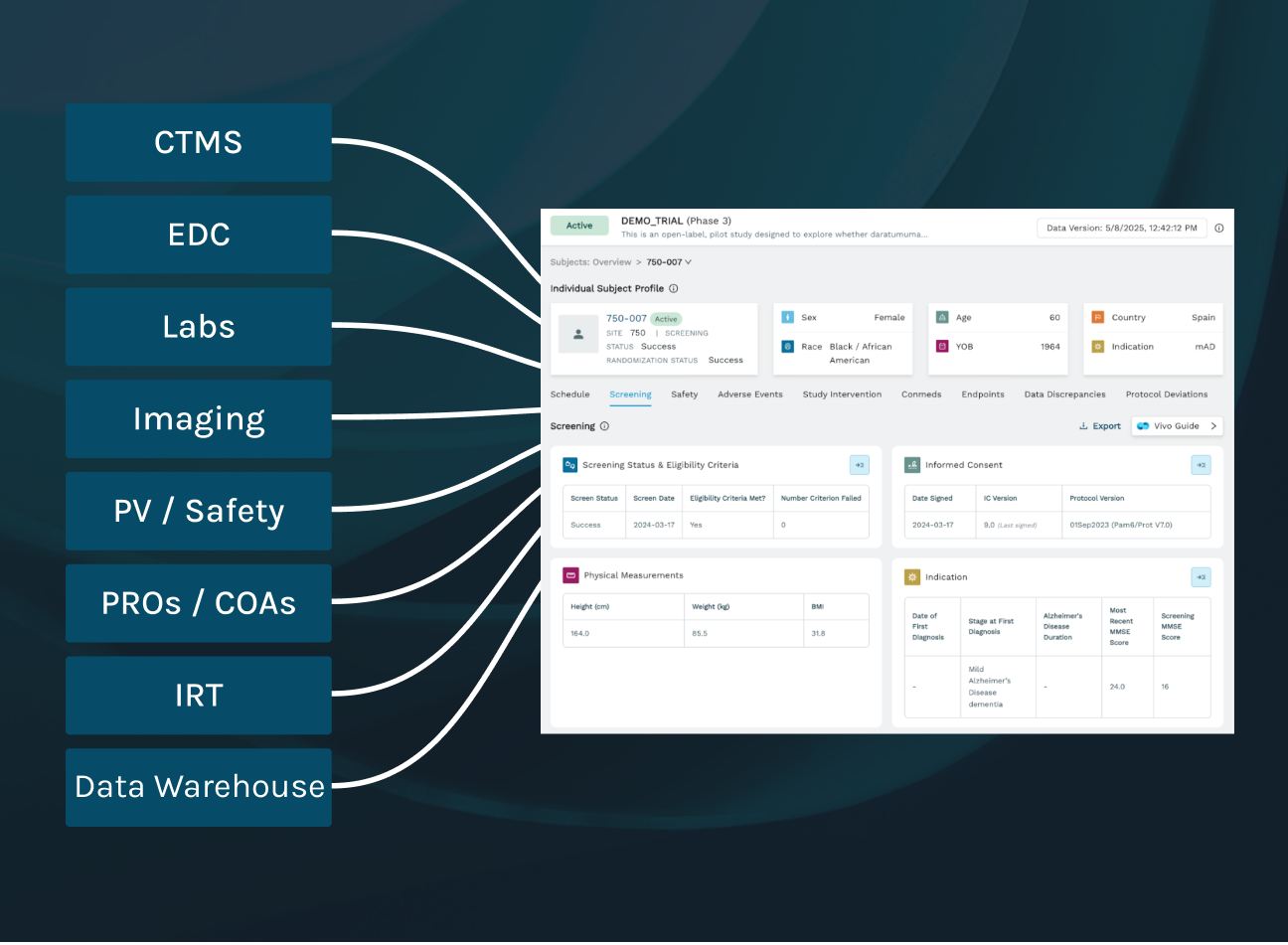
Task: Click the Screen Date value 2024-03-17
Action: tap(654, 525)
